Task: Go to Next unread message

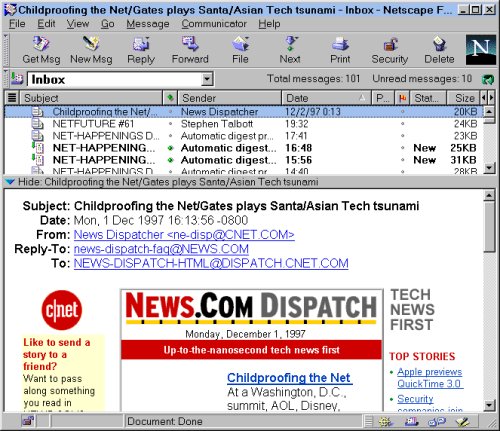Action: click(x=290, y=50)
